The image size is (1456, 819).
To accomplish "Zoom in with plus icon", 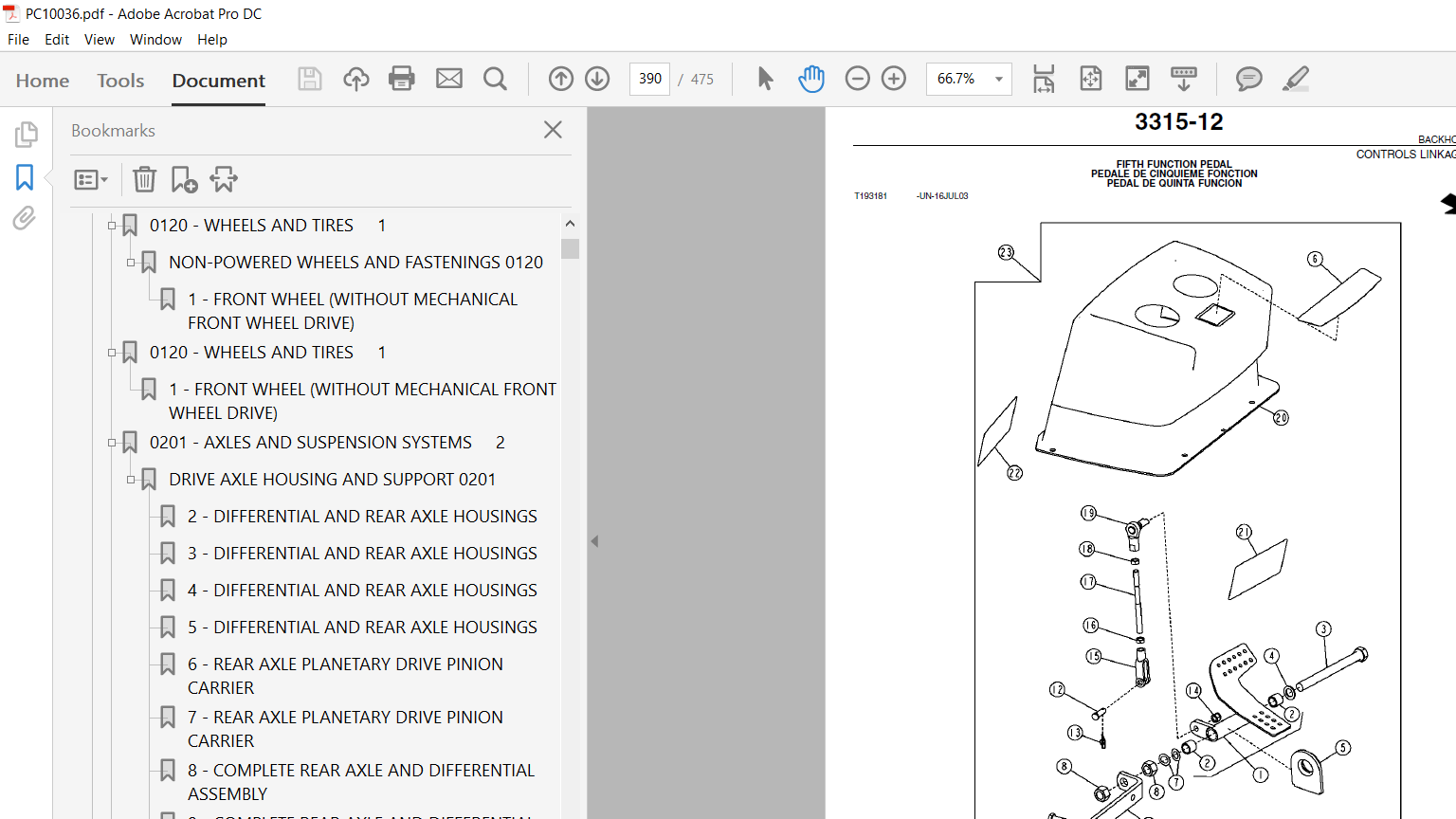I will click(x=894, y=79).
